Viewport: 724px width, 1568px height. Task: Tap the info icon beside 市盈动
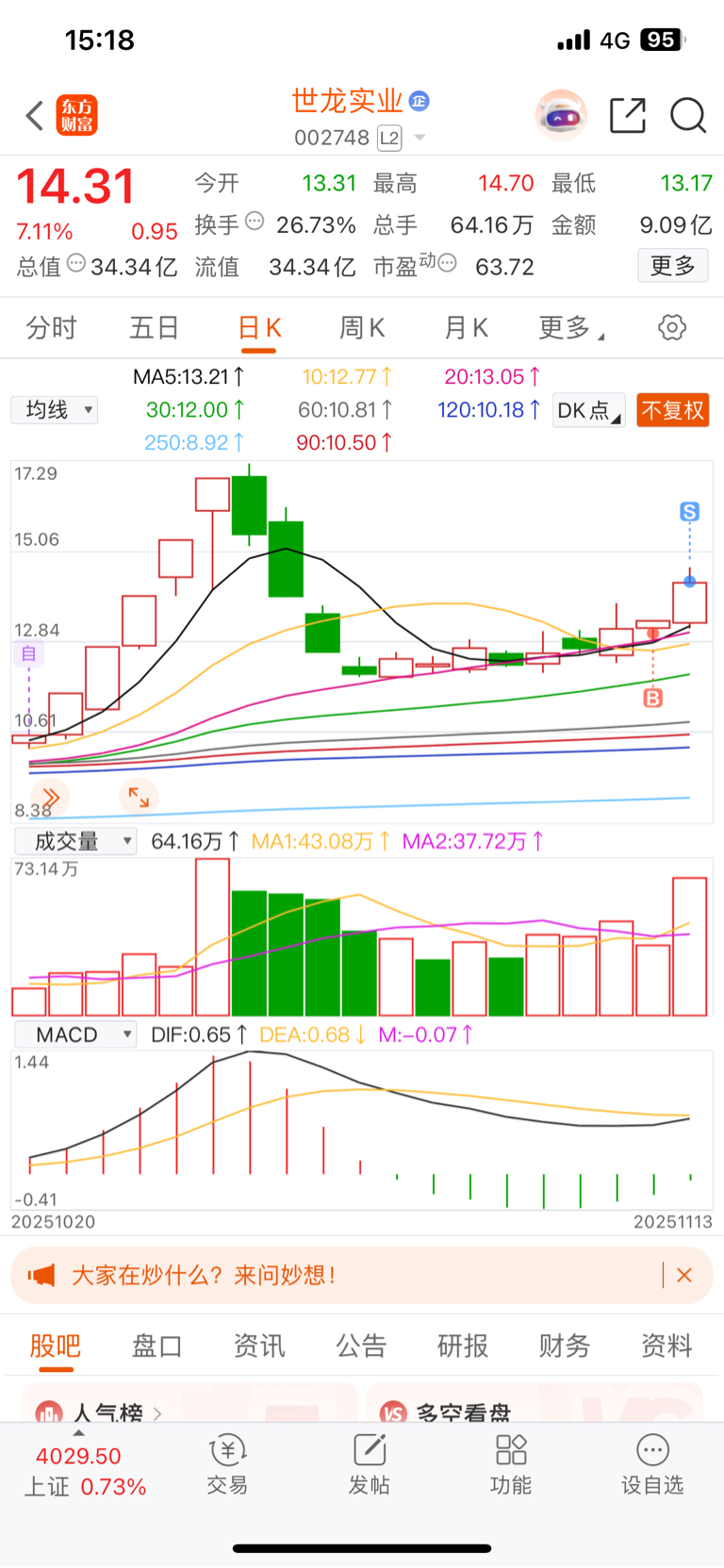click(x=448, y=263)
